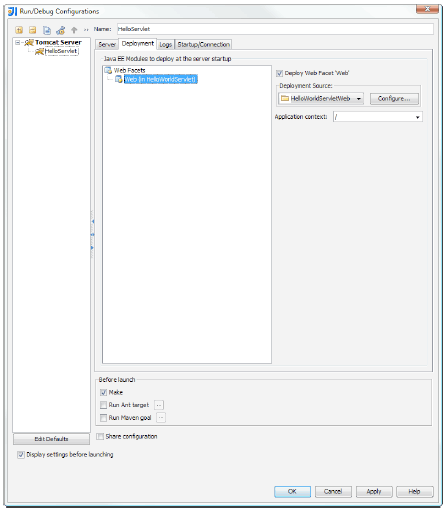This screenshot has width=447, height=512.
Task: Switch to the Server tab
Action: coord(107,45)
